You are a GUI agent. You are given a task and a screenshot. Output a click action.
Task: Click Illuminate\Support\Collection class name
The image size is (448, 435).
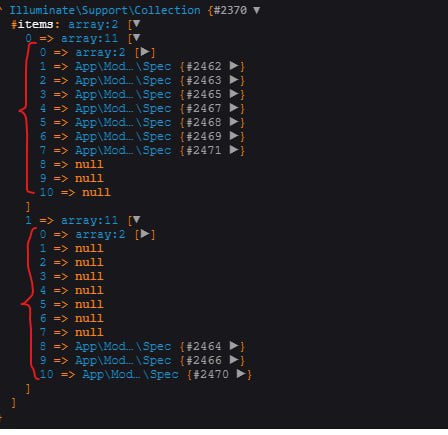click(105, 10)
